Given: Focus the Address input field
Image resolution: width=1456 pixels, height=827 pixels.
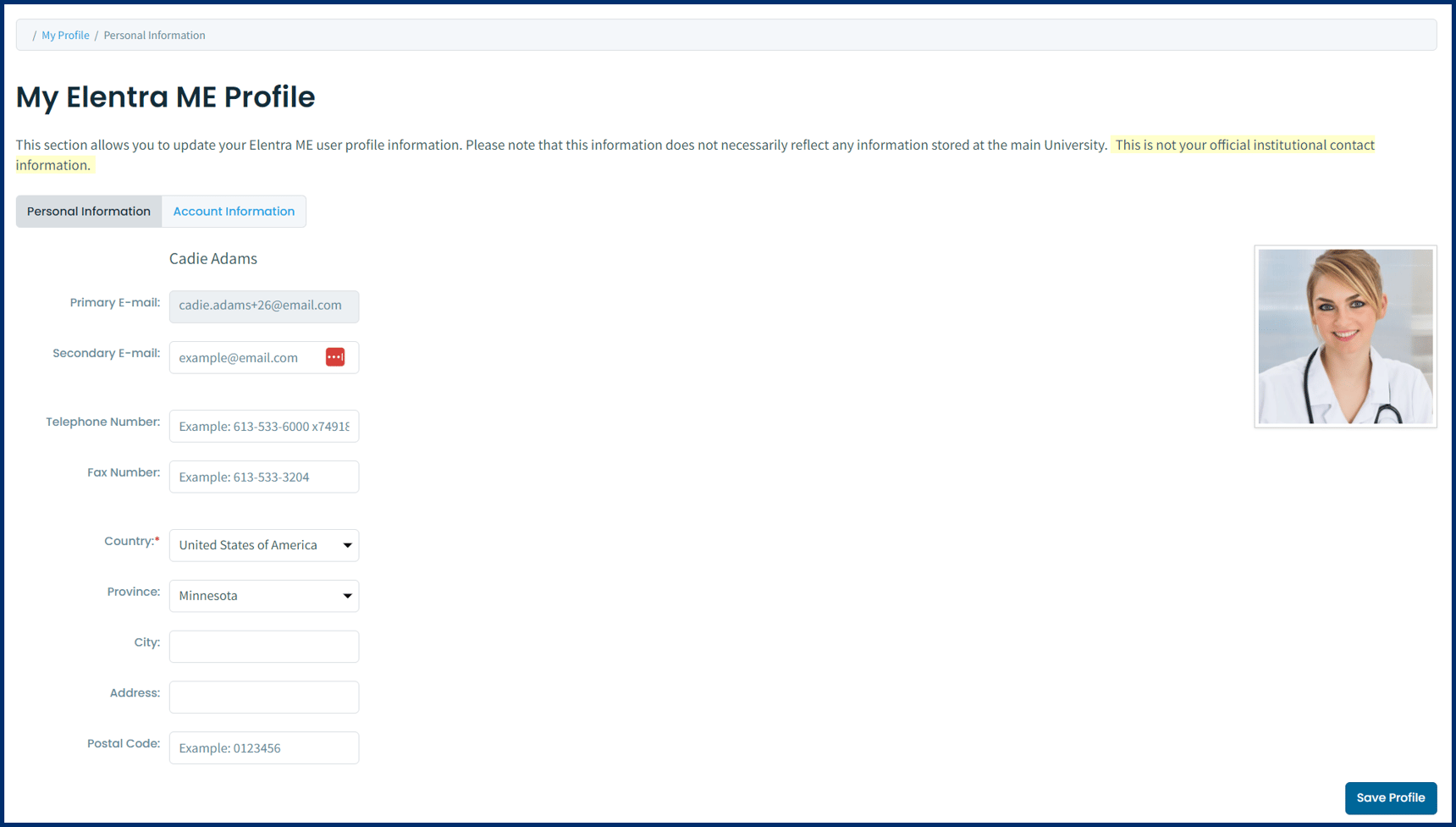Looking at the screenshot, I should coord(263,697).
